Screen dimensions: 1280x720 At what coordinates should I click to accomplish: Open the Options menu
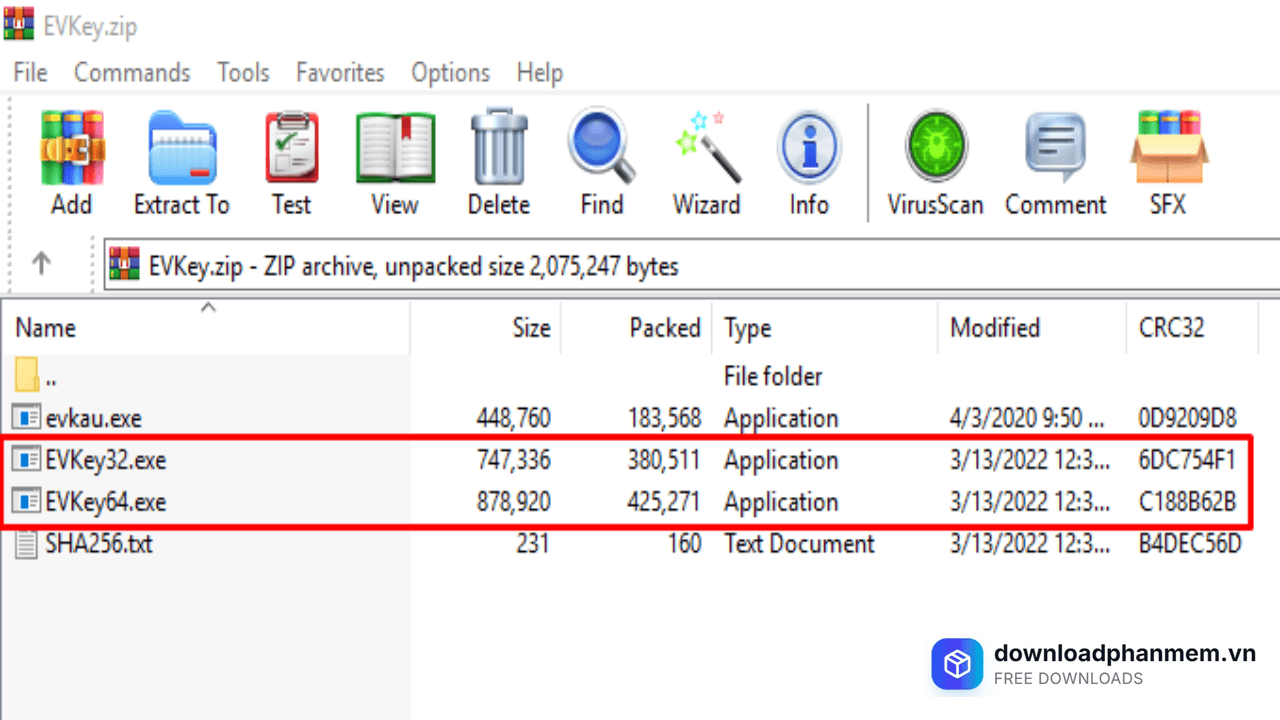pos(450,73)
